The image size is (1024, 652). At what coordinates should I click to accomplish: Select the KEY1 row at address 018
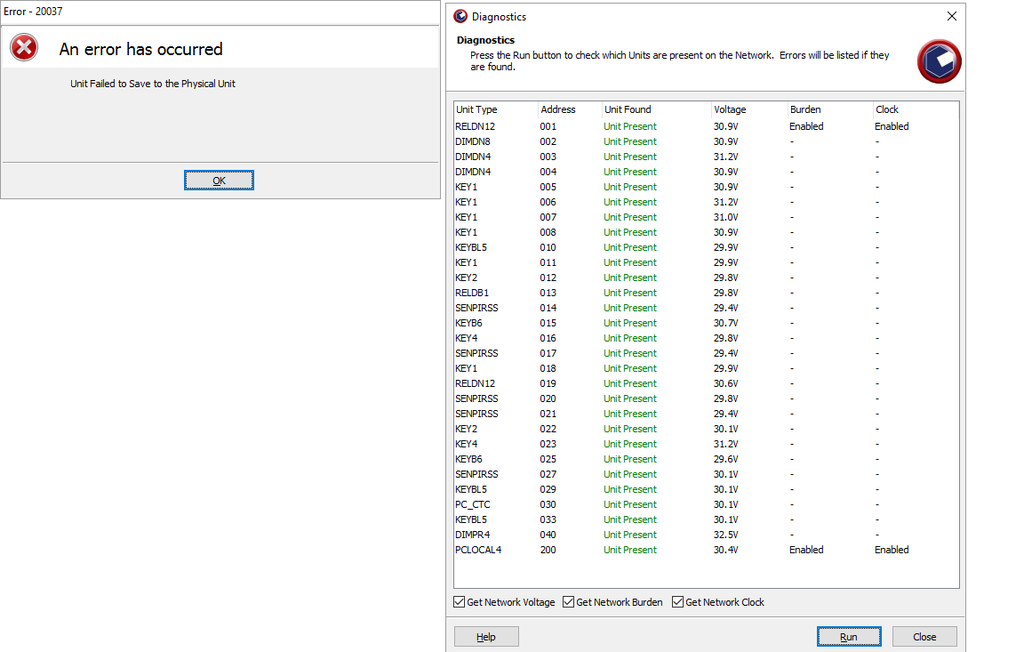(706, 368)
